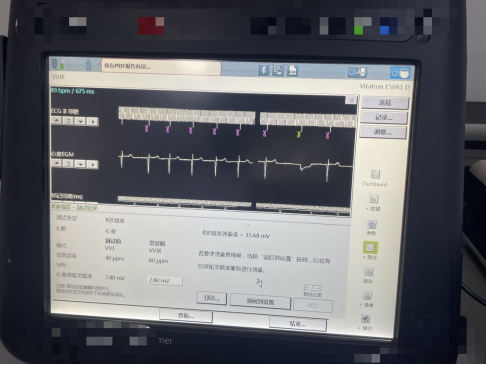The image size is (486, 365).
Task: Expand the ECG trace down-arrow button
Action: pos(81,121)
